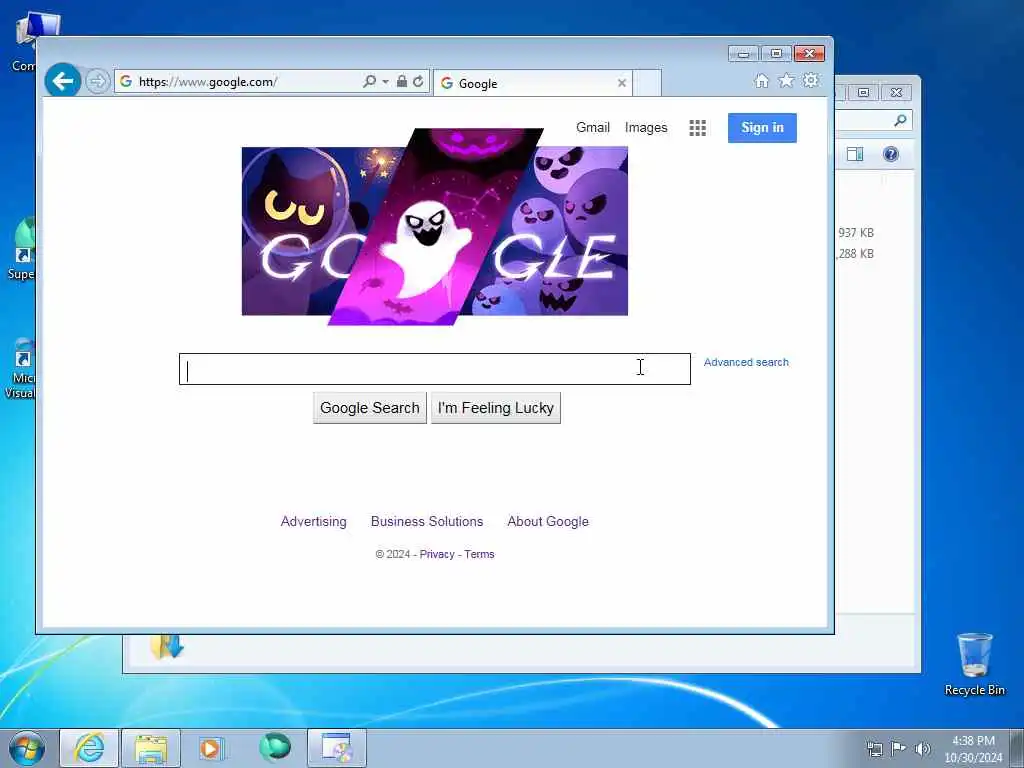Open the Advertising link
Screen dimensions: 1024x768
(313, 521)
